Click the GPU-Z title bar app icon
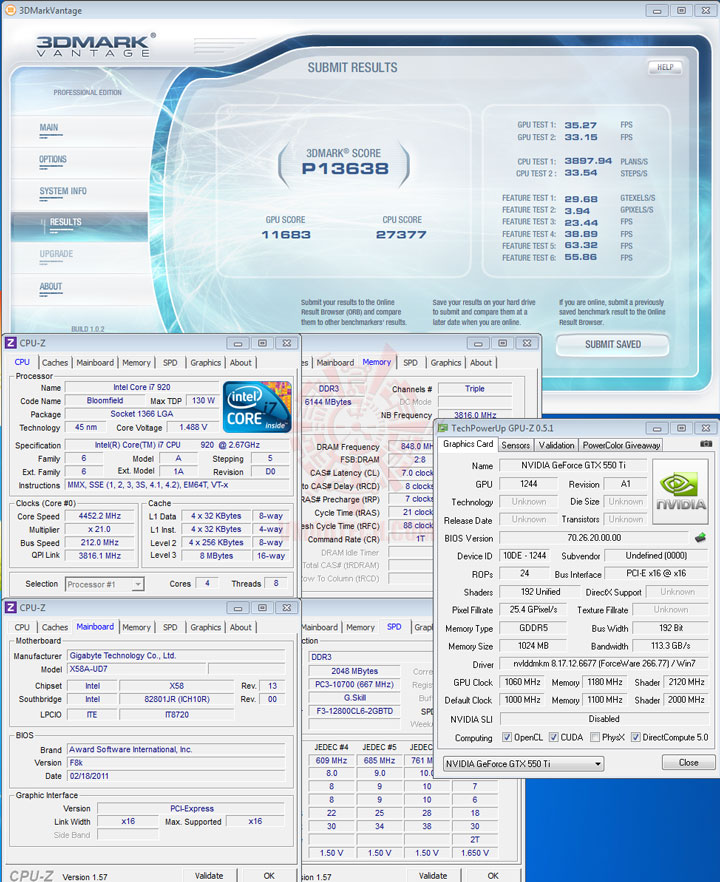Viewport: 720px width, 882px height. pos(443,428)
